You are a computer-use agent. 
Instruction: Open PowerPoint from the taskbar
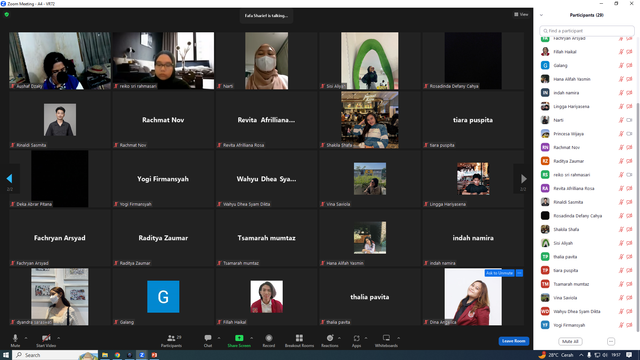(154, 355)
